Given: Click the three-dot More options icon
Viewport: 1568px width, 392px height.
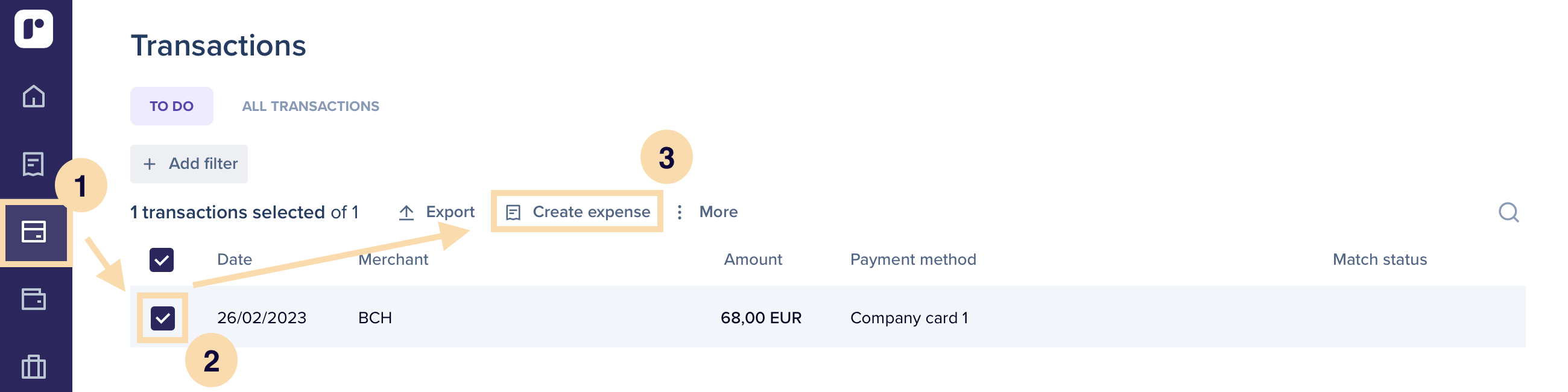Looking at the screenshot, I should point(679,212).
